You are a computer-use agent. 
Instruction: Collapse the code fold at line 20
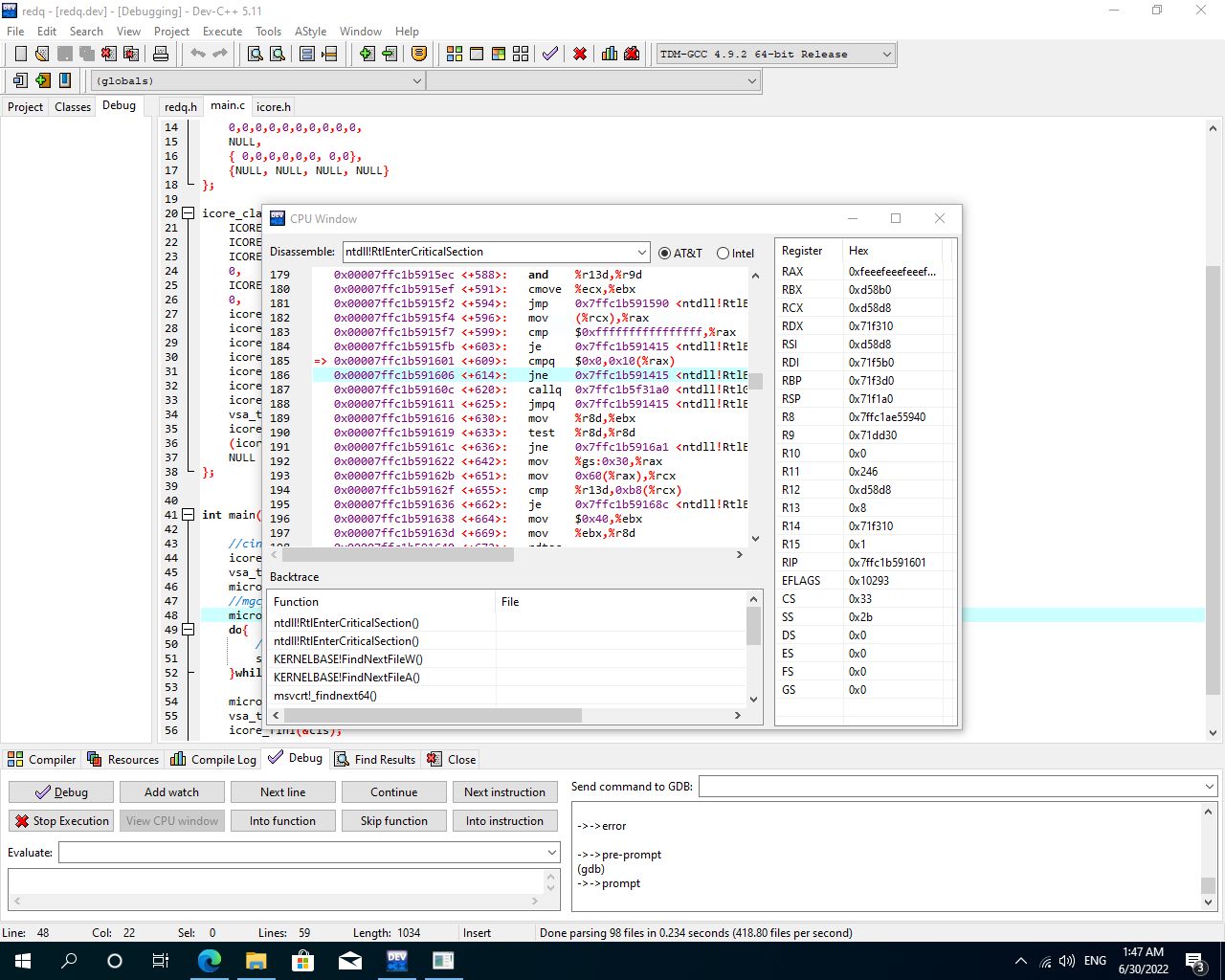point(188,213)
